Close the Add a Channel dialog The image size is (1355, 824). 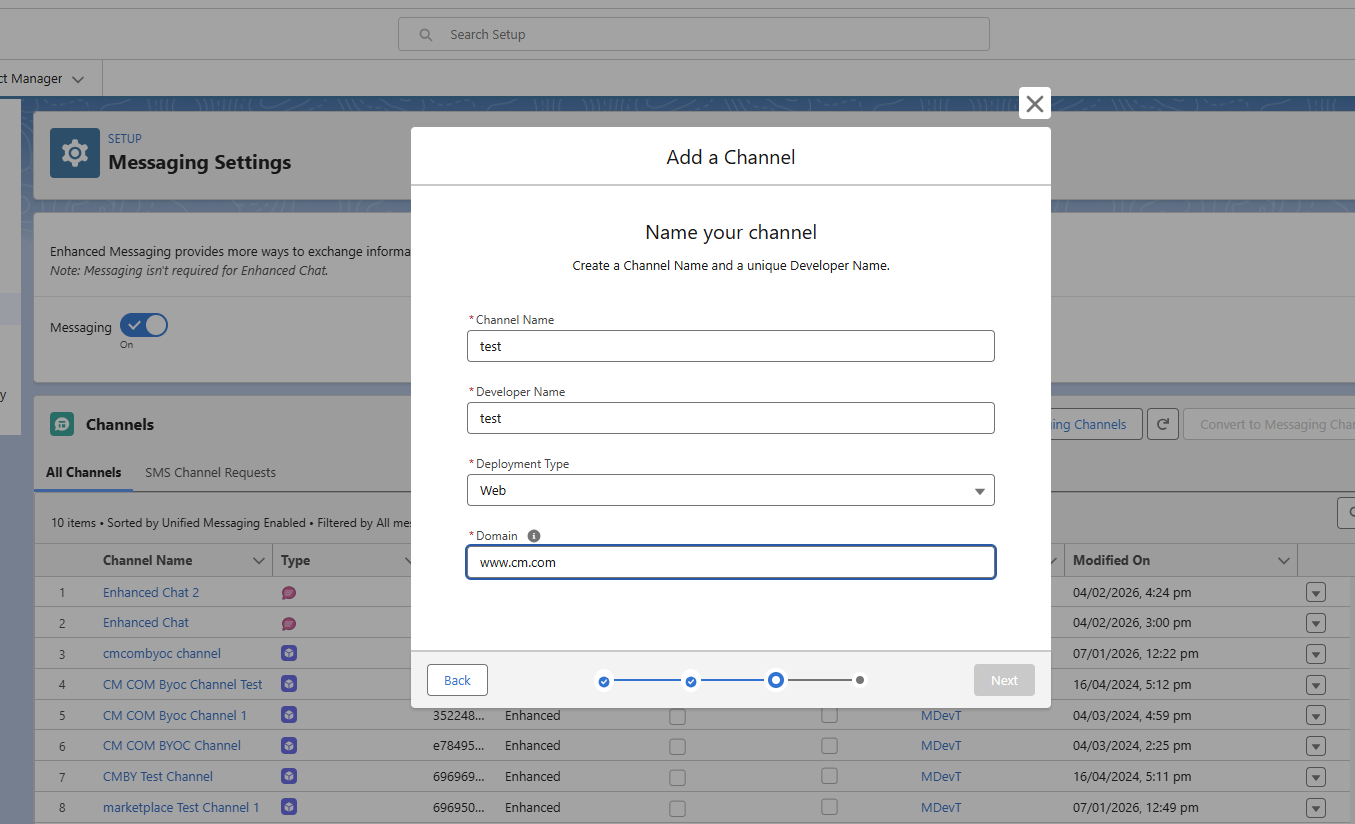tap(1035, 103)
